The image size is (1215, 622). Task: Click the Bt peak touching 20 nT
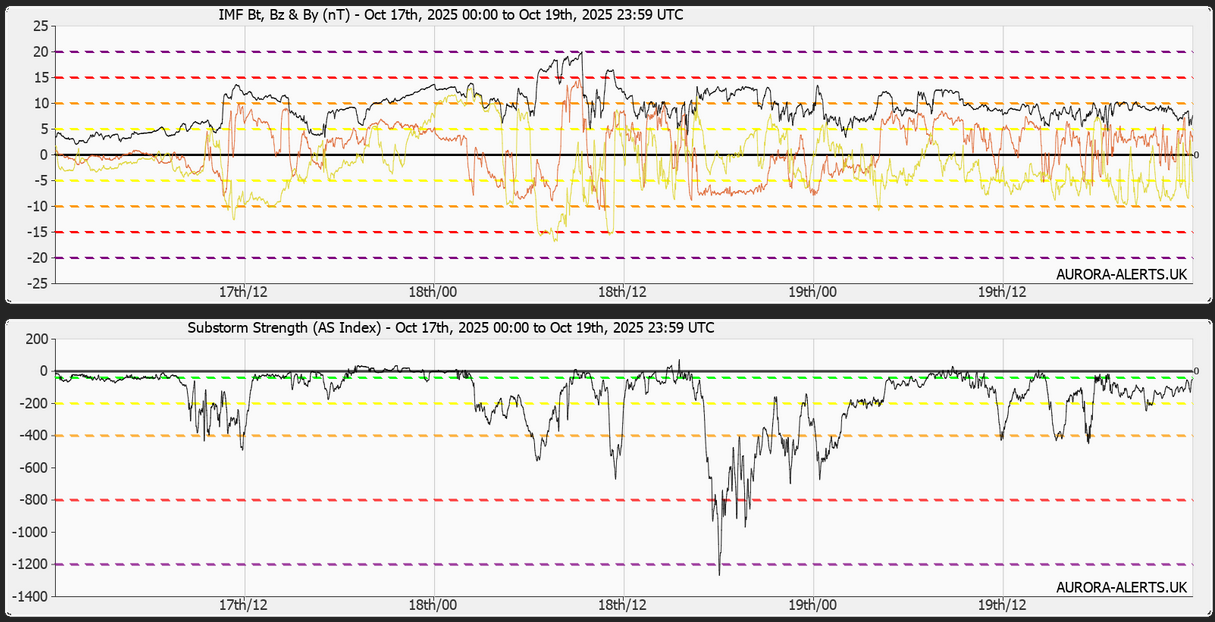(x=580, y=53)
